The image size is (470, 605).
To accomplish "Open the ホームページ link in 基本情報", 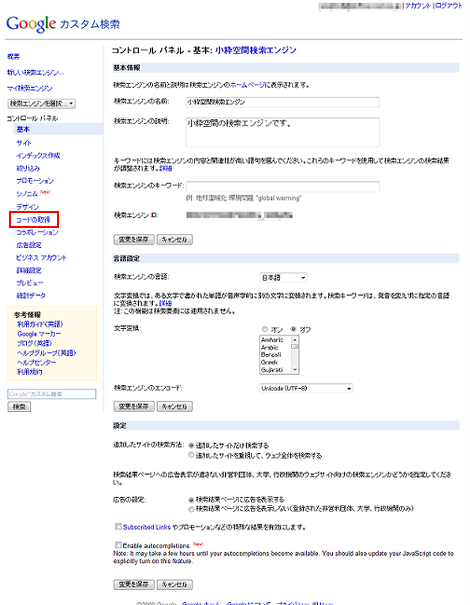I will coord(247,85).
